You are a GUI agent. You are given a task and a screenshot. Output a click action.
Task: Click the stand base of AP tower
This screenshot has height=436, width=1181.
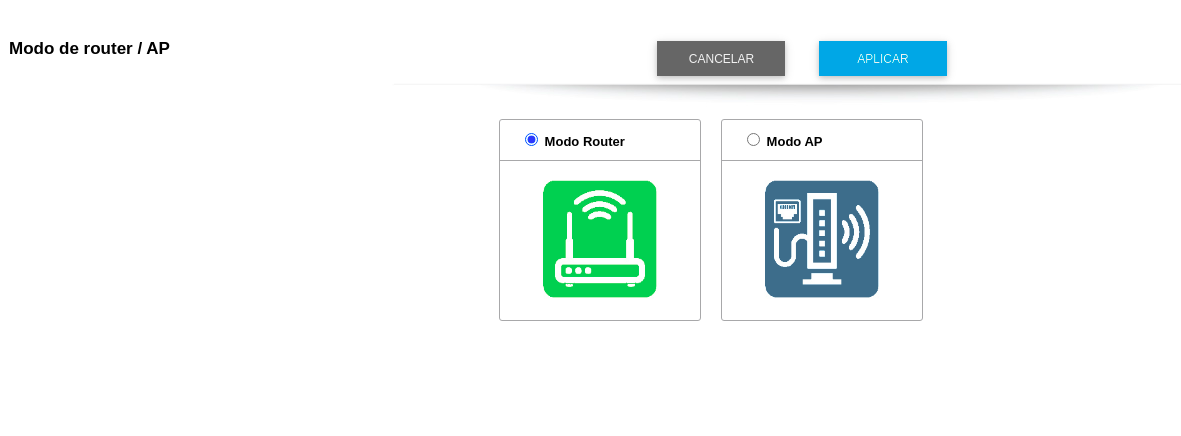(822, 279)
